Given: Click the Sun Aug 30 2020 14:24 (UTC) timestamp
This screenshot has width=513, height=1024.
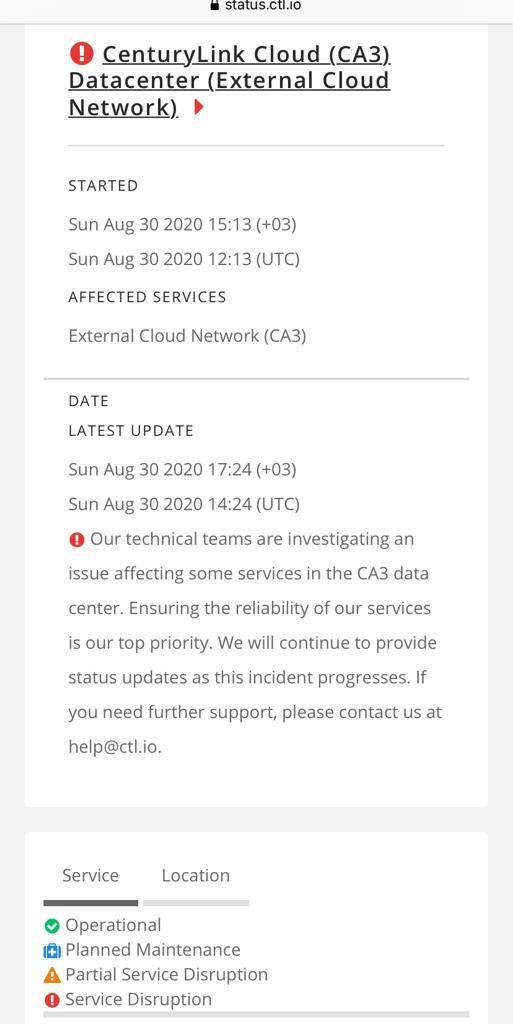Looking at the screenshot, I should [x=184, y=504].
